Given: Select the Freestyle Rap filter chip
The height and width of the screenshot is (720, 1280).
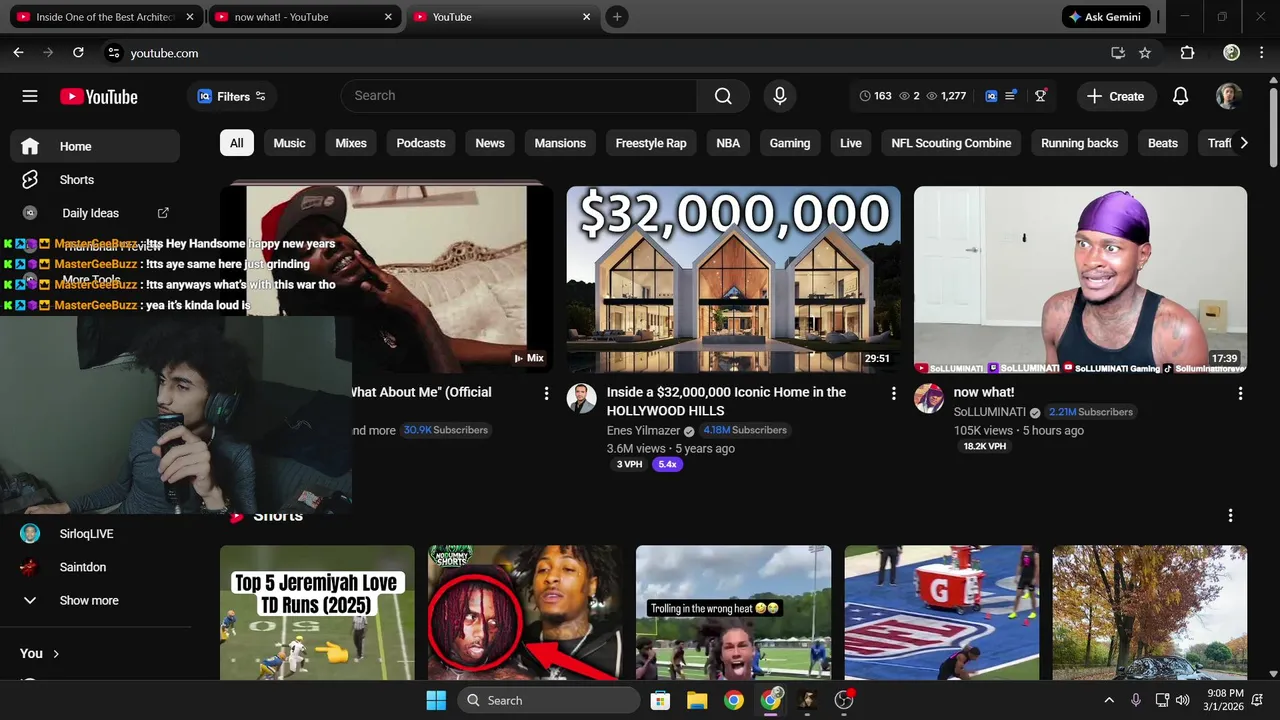Looking at the screenshot, I should pyautogui.click(x=651, y=143).
